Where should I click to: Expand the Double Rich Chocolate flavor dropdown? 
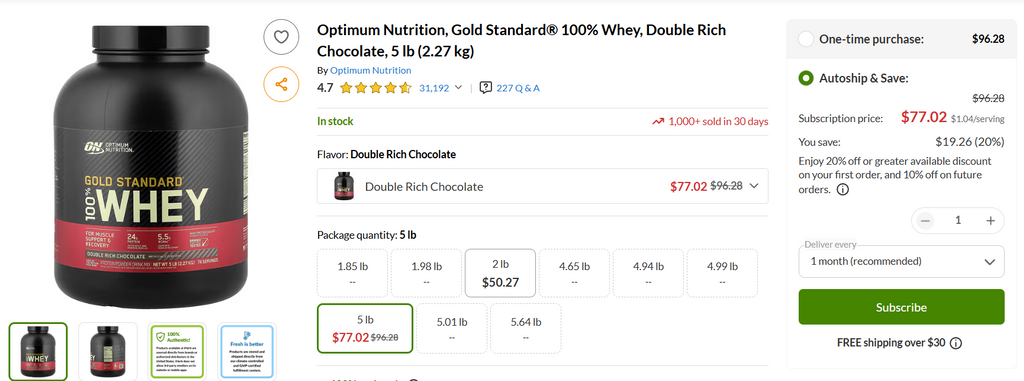point(542,186)
